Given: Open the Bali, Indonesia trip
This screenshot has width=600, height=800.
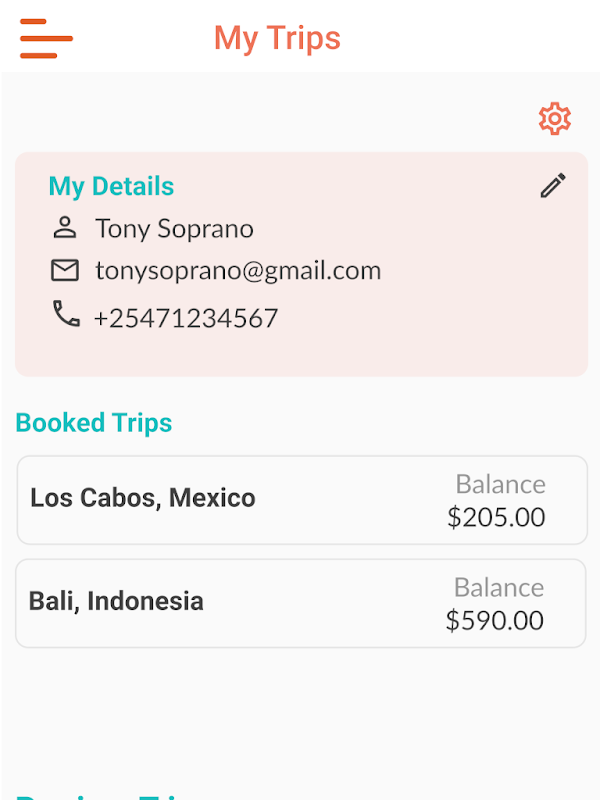Looking at the screenshot, I should click(x=301, y=603).
